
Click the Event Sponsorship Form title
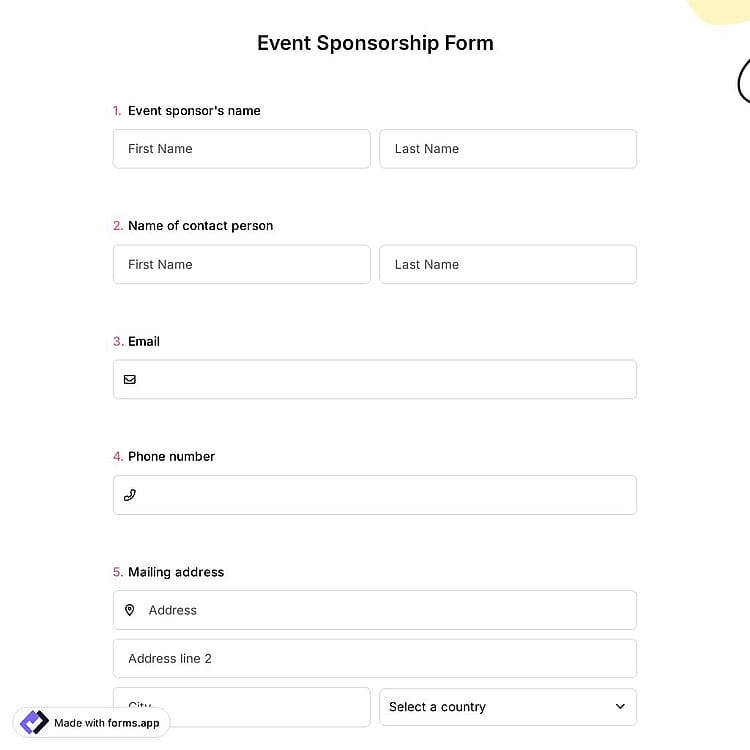click(x=375, y=43)
